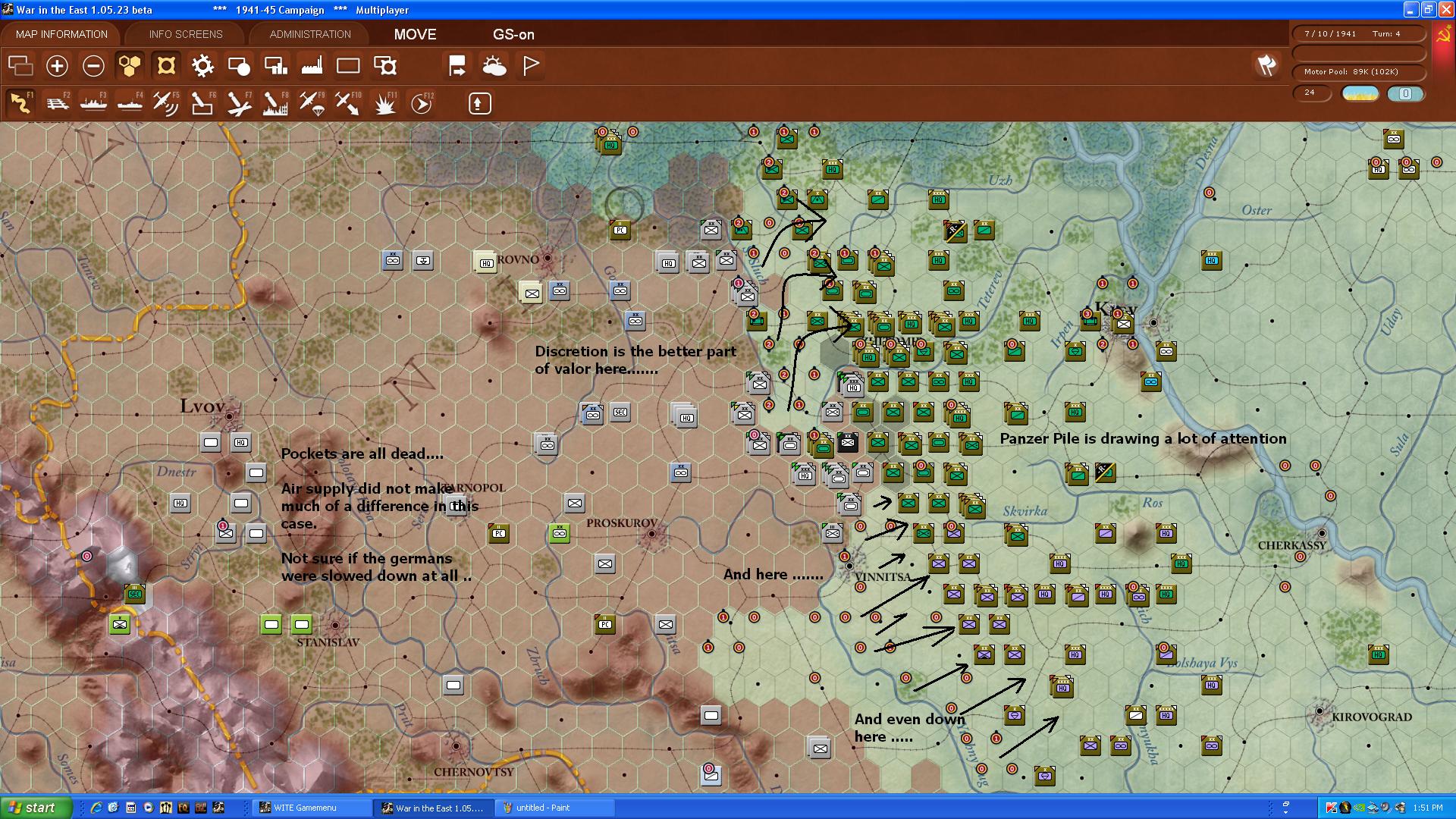Toggle the rectangle-with-bars toolbar icon
The width and height of the screenshot is (1456, 819).
(275, 66)
